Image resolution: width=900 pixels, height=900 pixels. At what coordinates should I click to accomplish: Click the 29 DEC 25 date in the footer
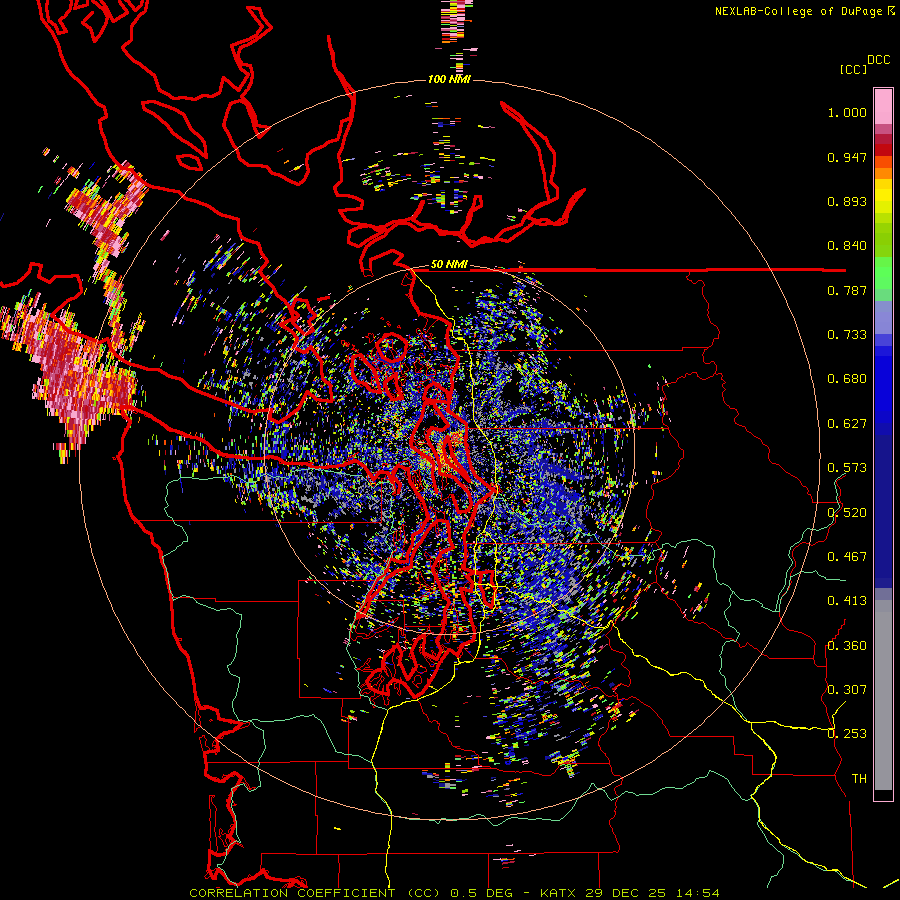click(626, 893)
